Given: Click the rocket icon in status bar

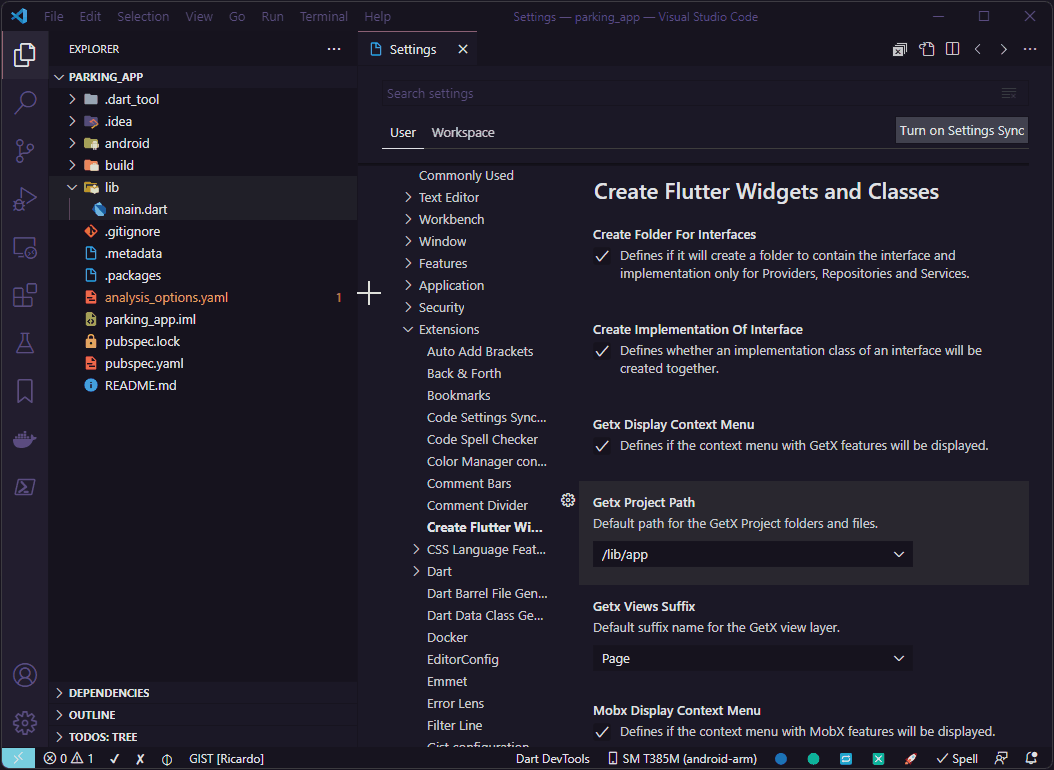Looking at the screenshot, I should (x=911, y=759).
